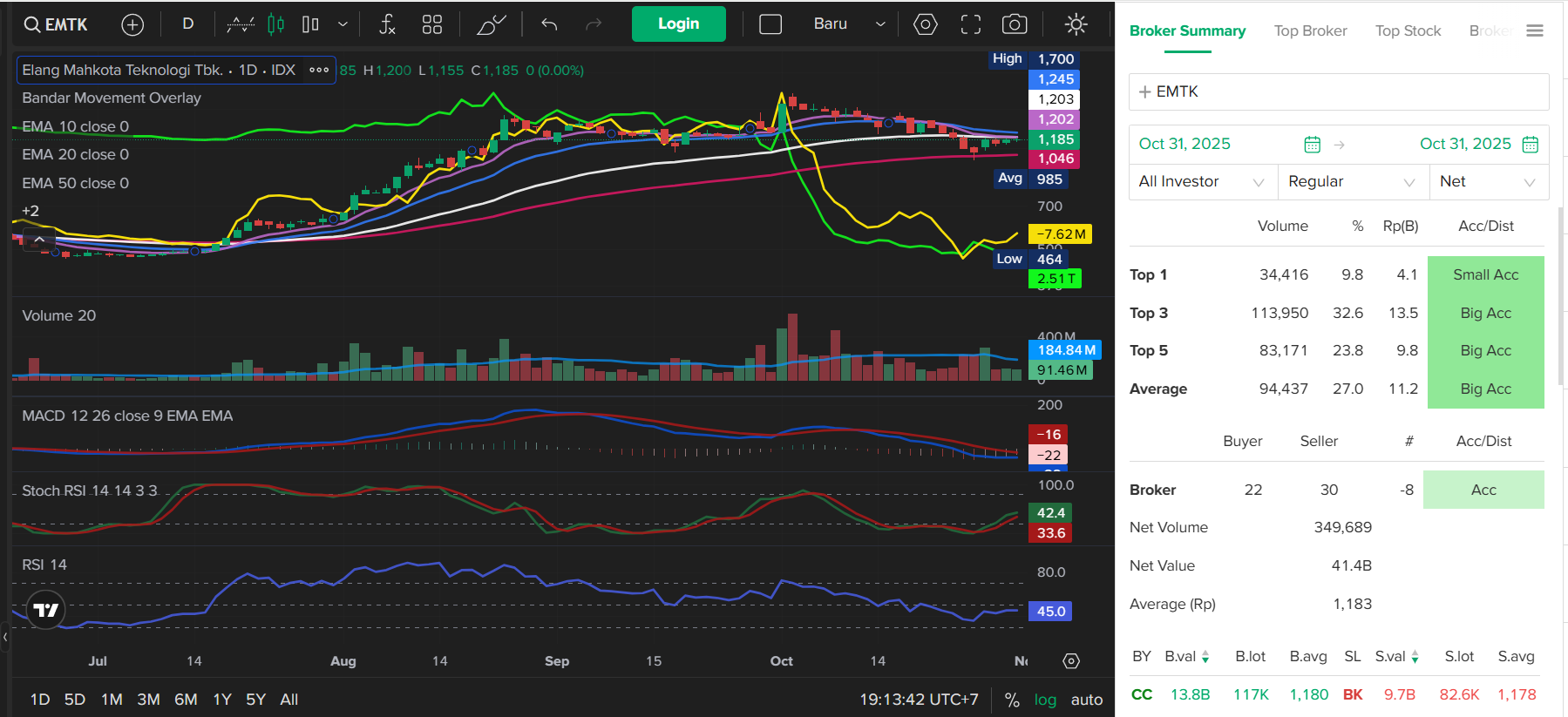
Task: Switch to the Broker Summary tab
Action: pos(1187,31)
